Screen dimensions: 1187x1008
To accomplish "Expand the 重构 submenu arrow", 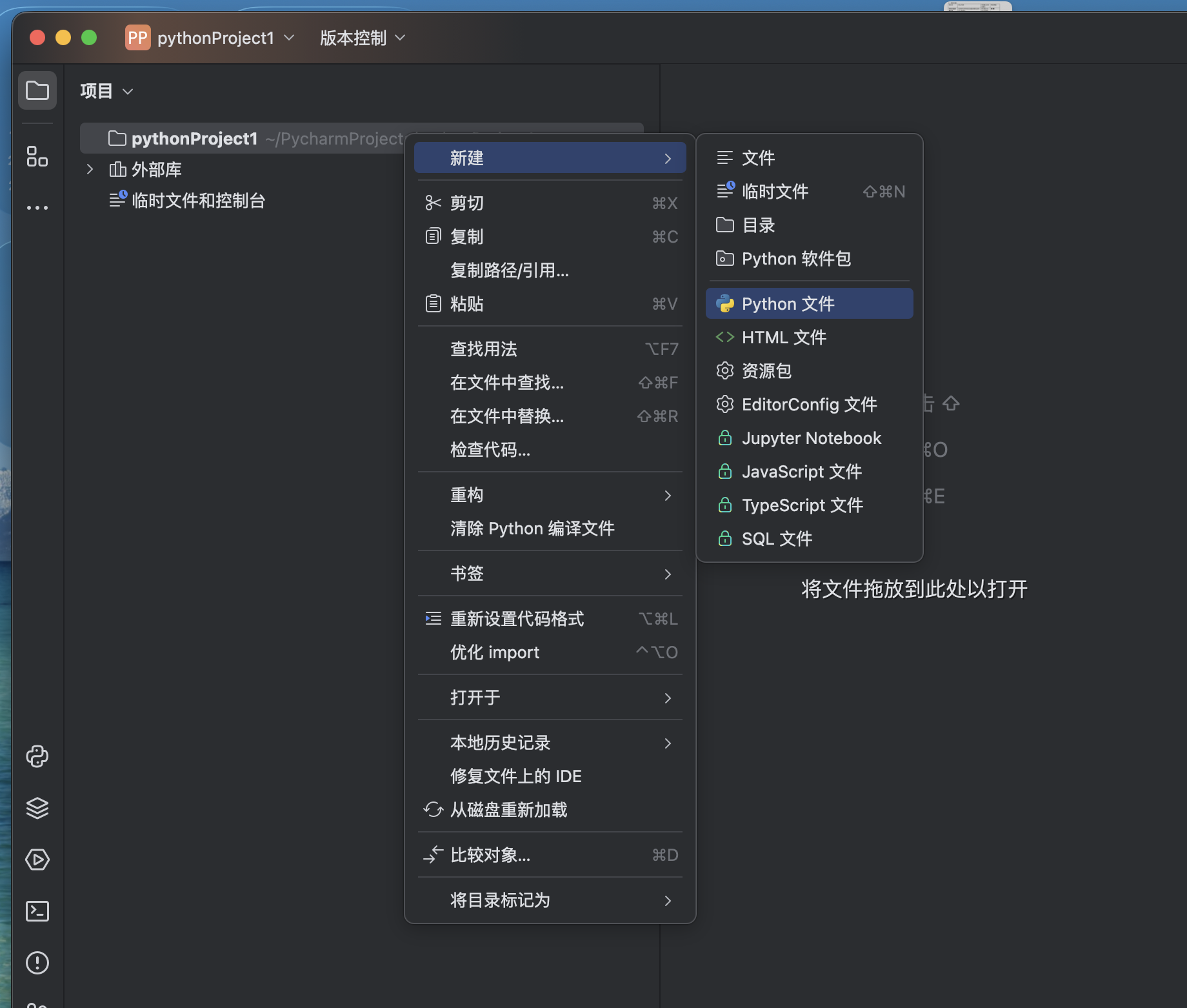I will coord(668,495).
